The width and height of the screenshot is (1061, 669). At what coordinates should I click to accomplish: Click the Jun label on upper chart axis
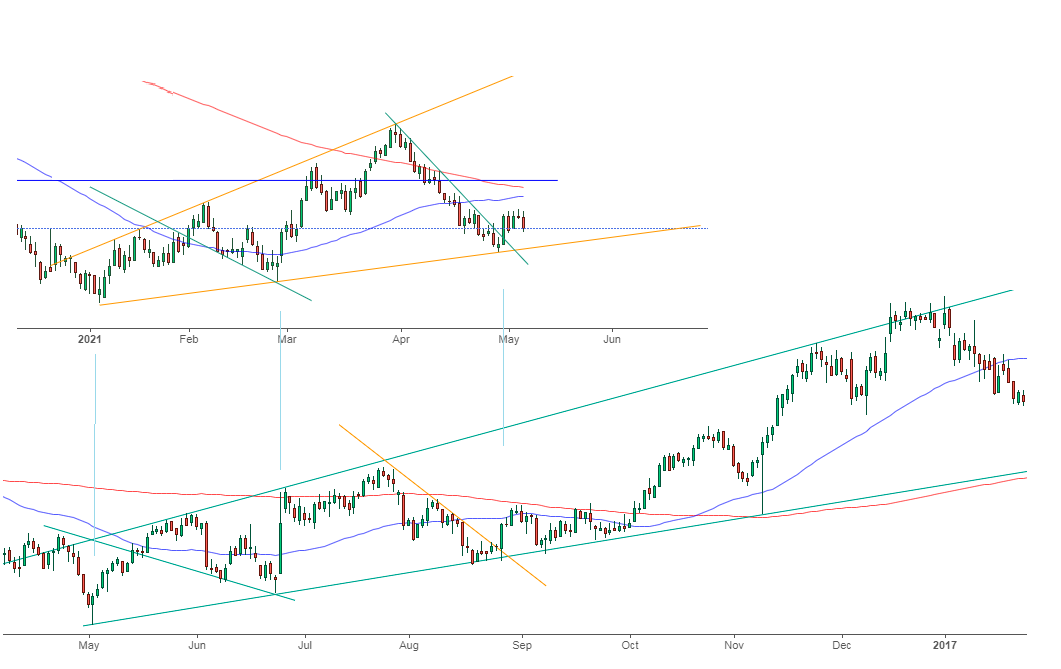tap(613, 340)
